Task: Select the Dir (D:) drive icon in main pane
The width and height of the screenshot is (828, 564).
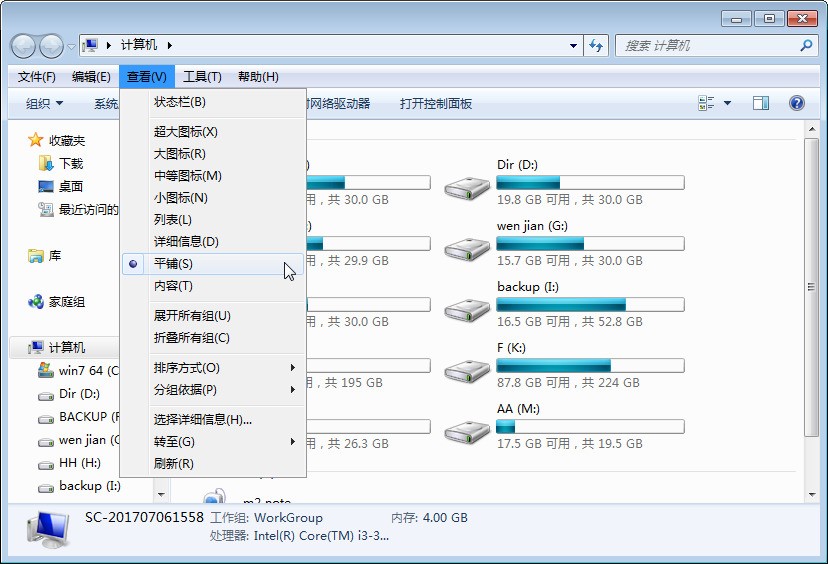Action: coord(467,187)
